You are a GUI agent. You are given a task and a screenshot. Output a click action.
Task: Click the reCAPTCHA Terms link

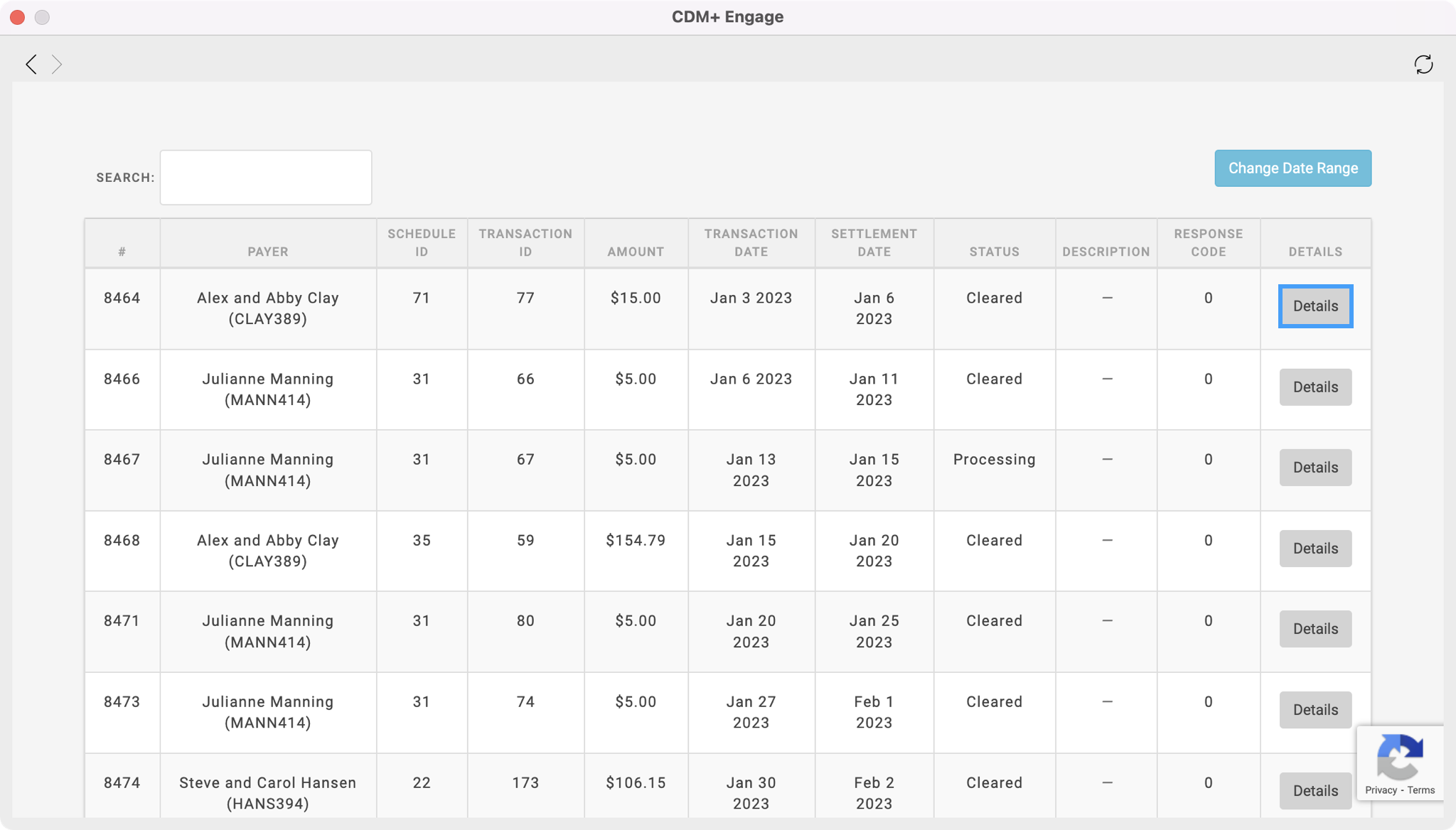1421,790
